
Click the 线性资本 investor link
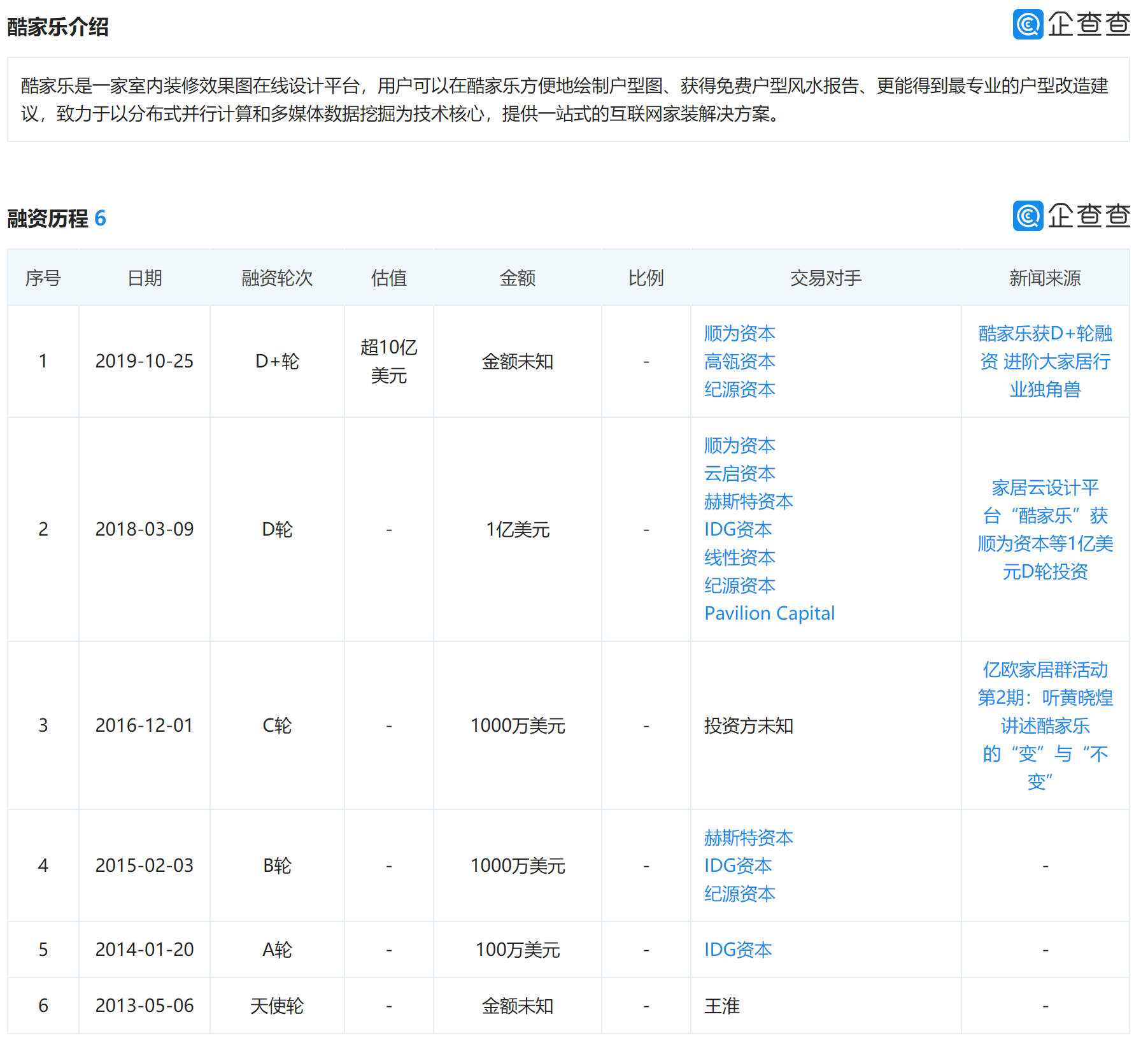pyautogui.click(x=739, y=558)
